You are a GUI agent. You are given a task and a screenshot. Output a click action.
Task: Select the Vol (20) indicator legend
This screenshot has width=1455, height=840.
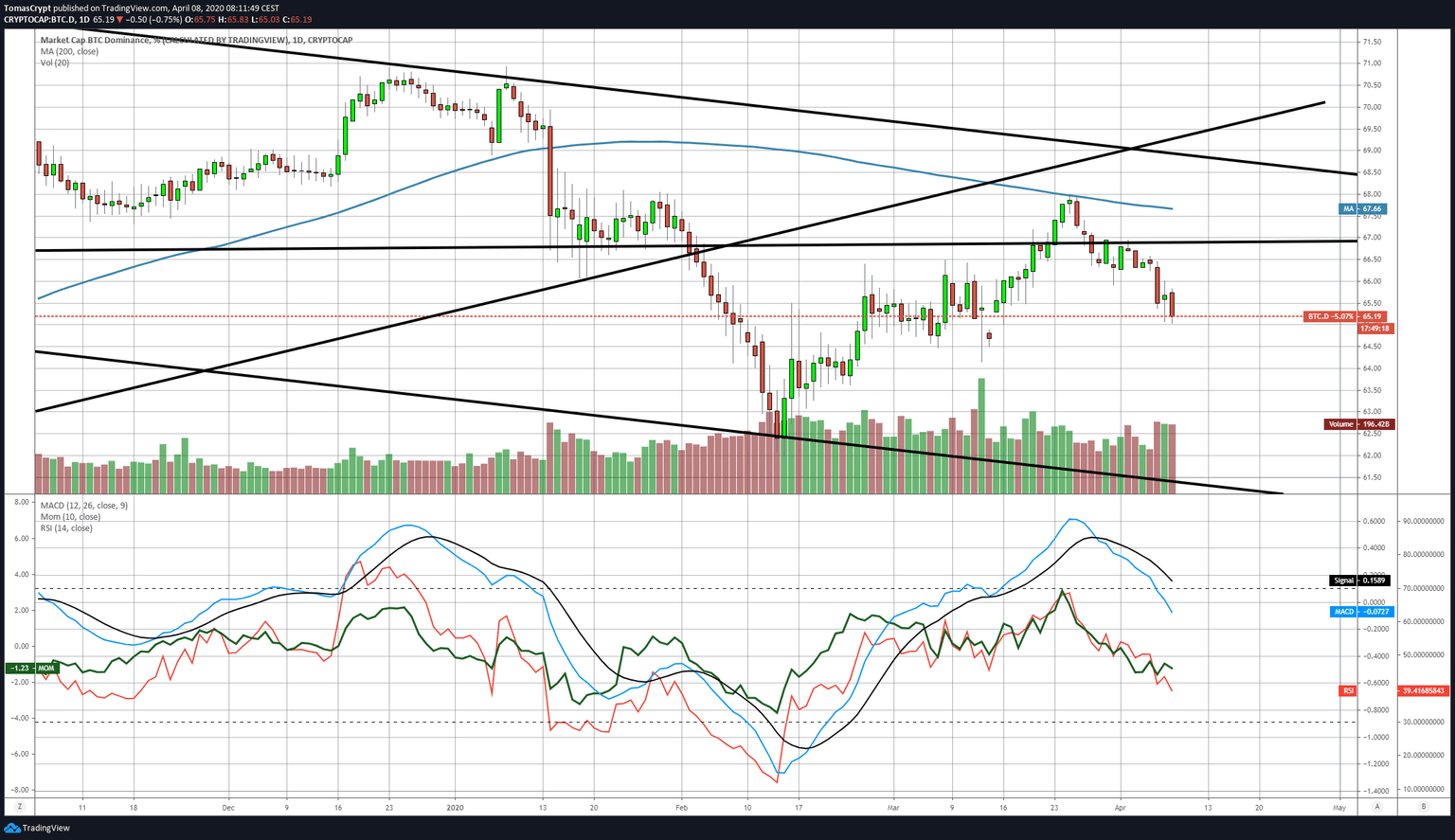click(x=55, y=63)
